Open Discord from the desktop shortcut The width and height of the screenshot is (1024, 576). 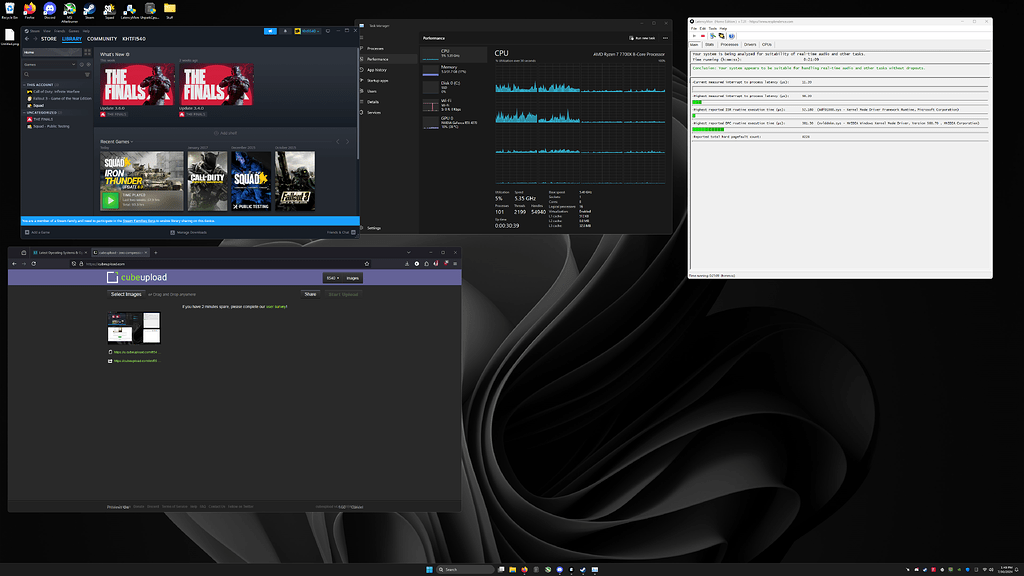49,11
